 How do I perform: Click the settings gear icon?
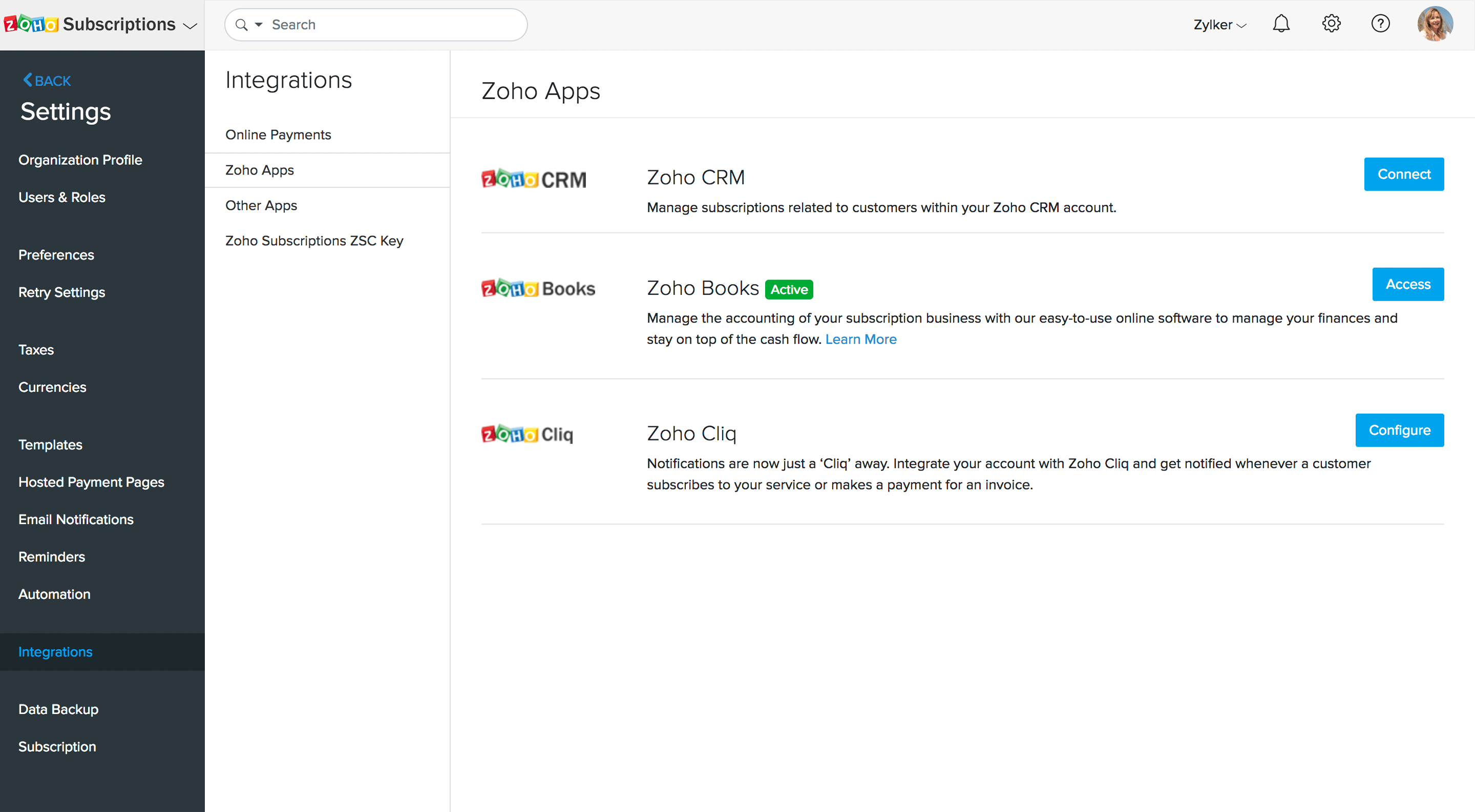(x=1331, y=24)
